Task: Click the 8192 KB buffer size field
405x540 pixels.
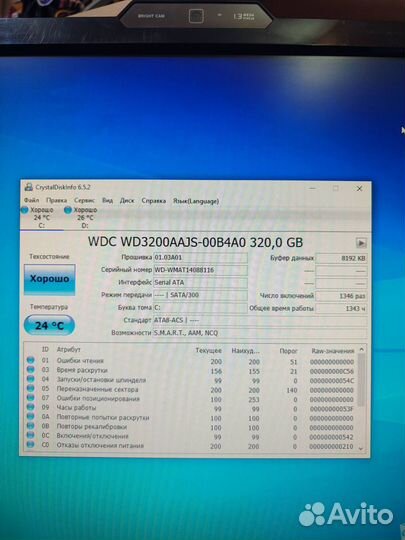Action: [x=341, y=258]
